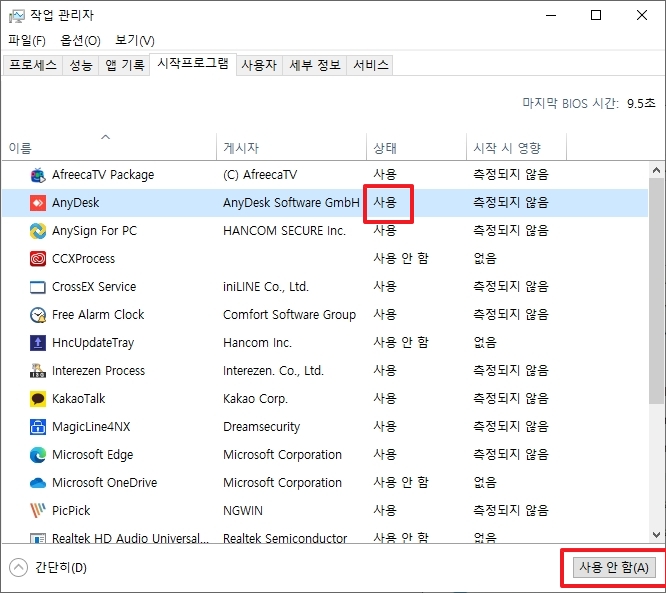Image resolution: width=666 pixels, height=593 pixels.
Task: Select the Realtek HD Audio Universal entry
Action: tap(130, 538)
